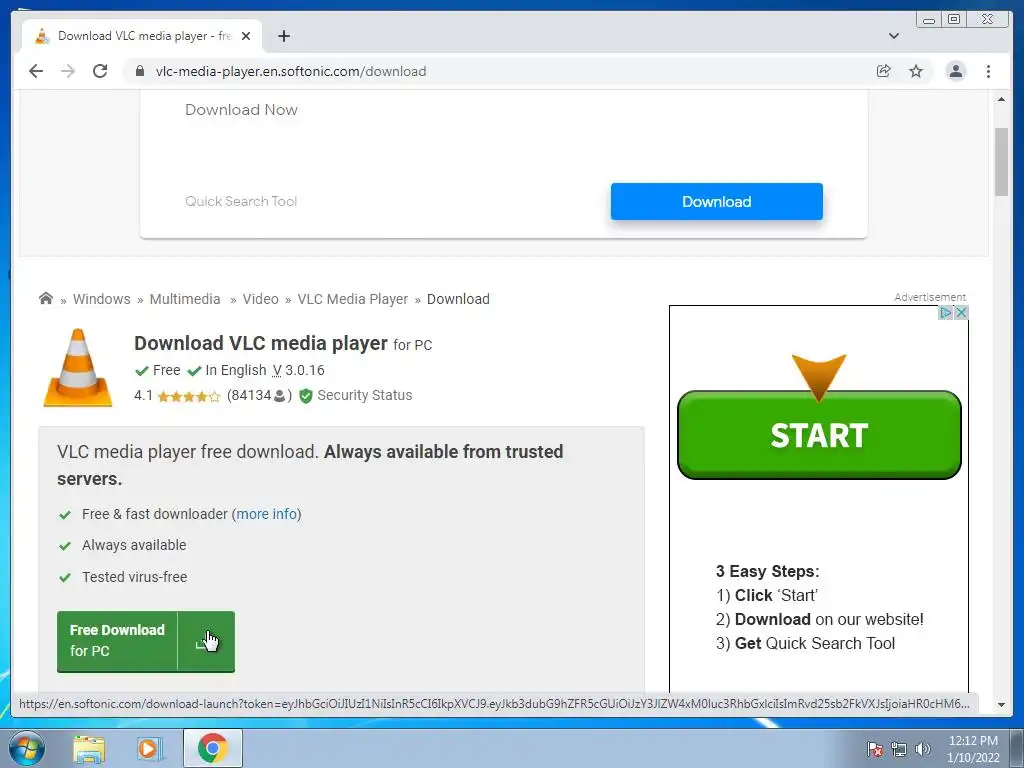This screenshot has height=768, width=1024.
Task: Expand the tab search dropdown arrow
Action: point(894,36)
